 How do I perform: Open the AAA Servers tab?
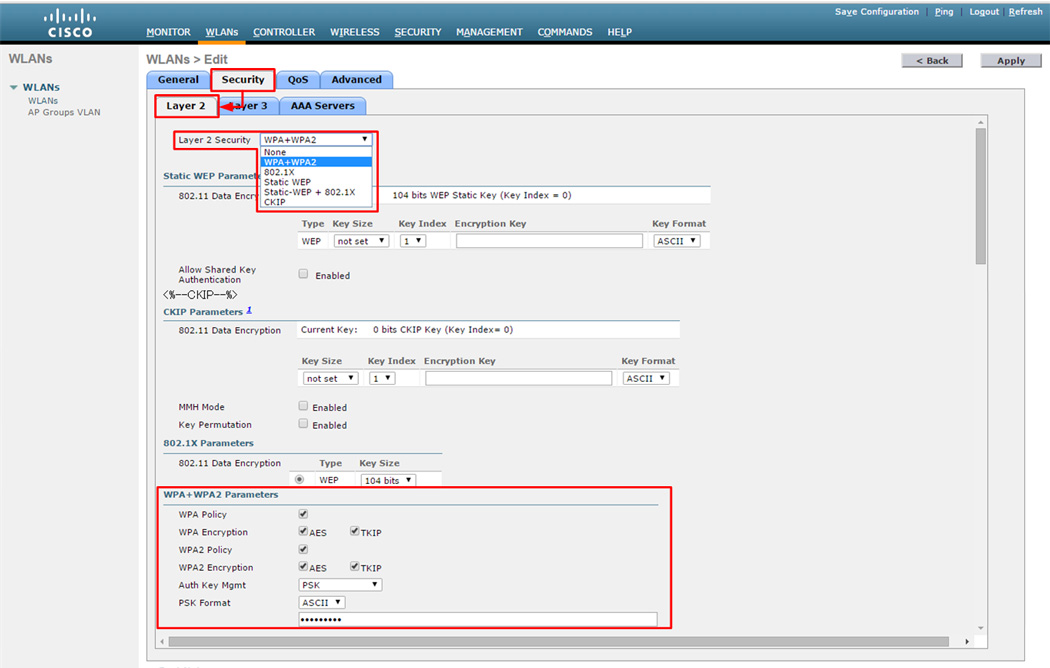(x=322, y=106)
